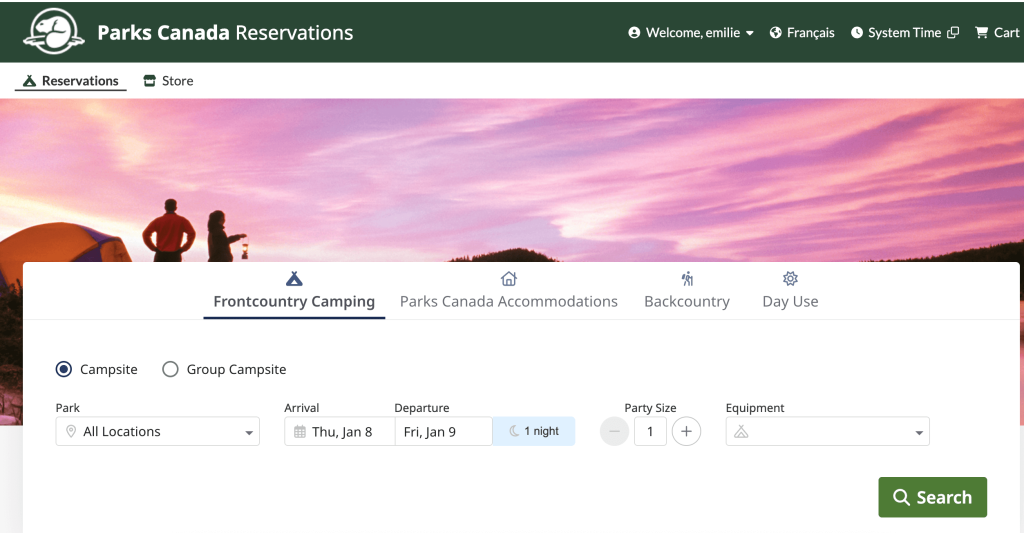Open the Park All Locations dropdown
This screenshot has height=533, width=1024.
(x=157, y=431)
